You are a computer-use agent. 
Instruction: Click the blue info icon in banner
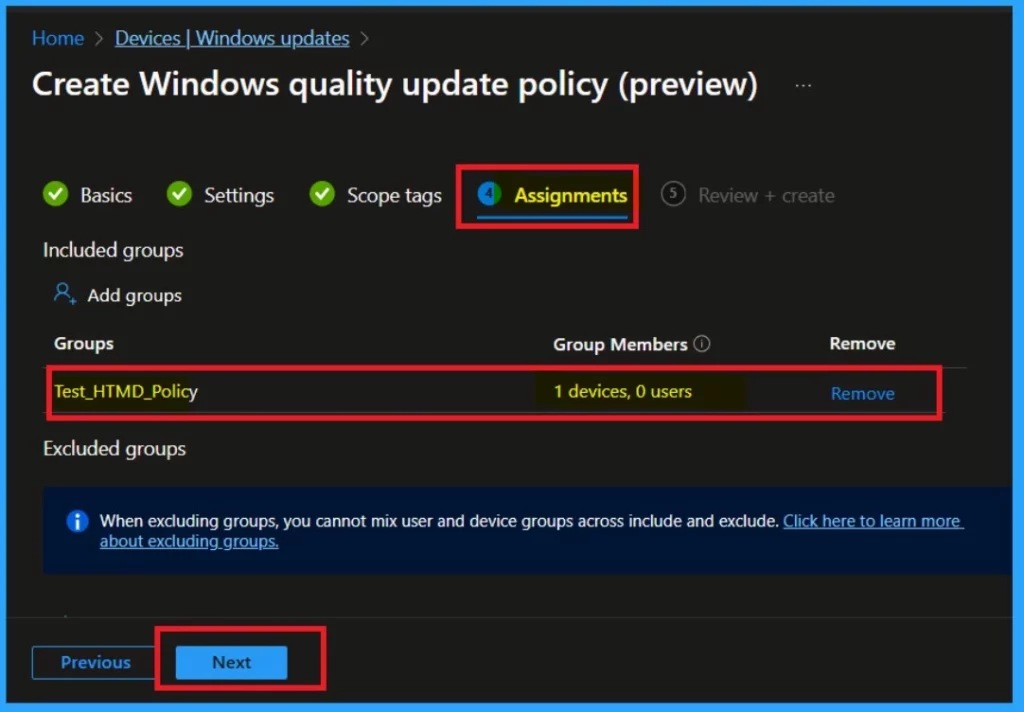point(77,521)
